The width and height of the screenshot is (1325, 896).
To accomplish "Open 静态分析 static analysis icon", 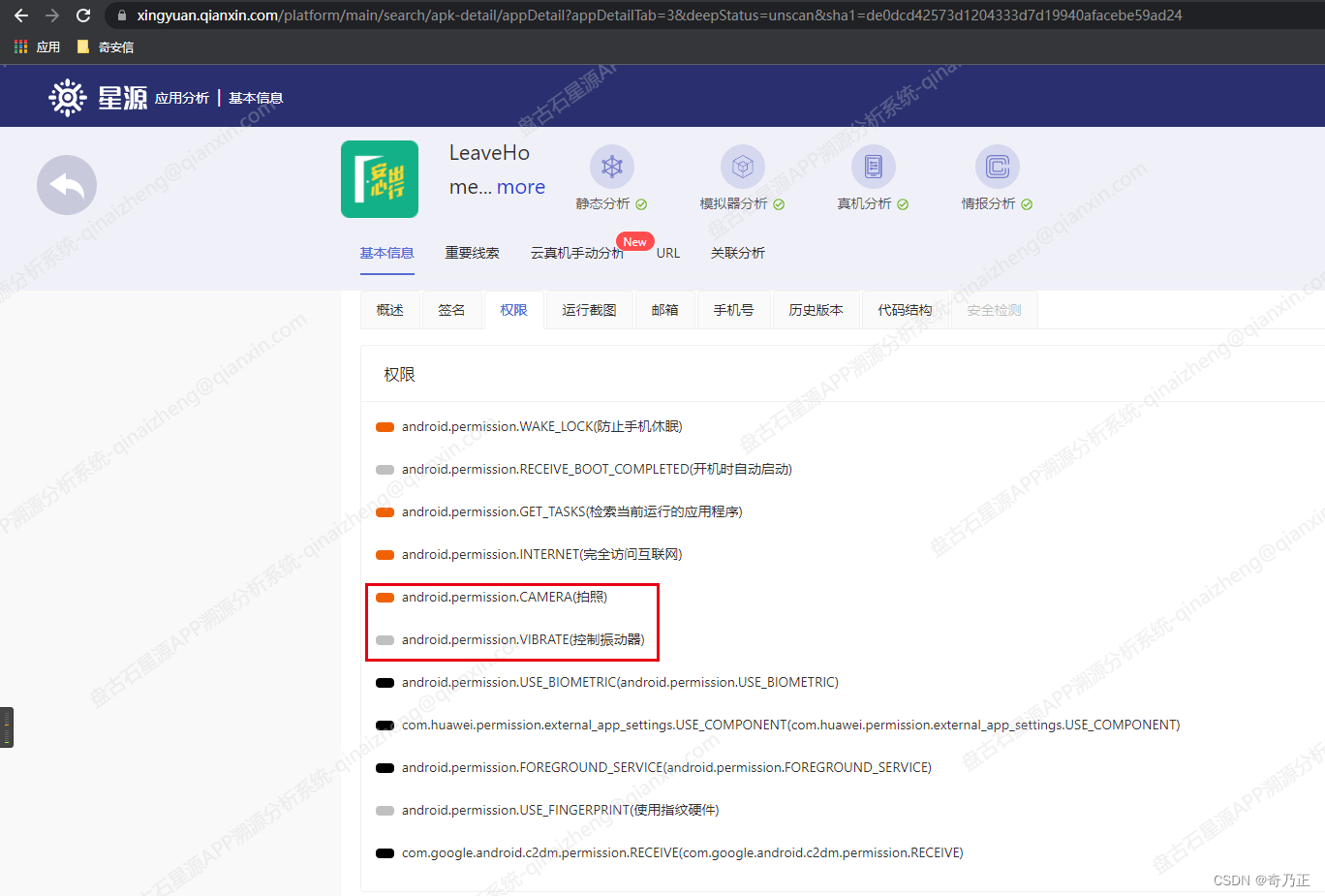I will (612, 167).
